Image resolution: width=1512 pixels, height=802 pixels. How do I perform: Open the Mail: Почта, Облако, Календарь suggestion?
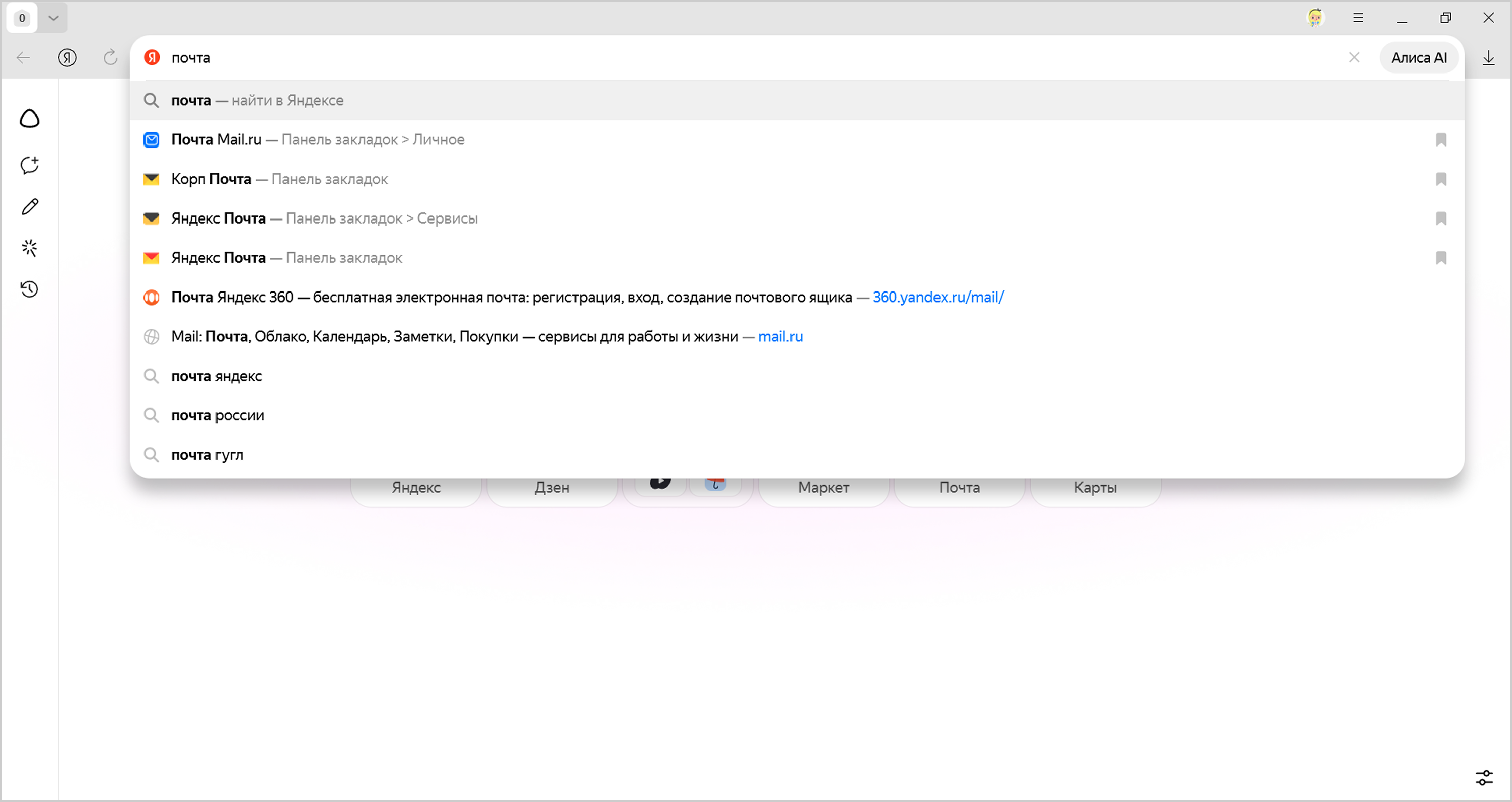pos(797,336)
